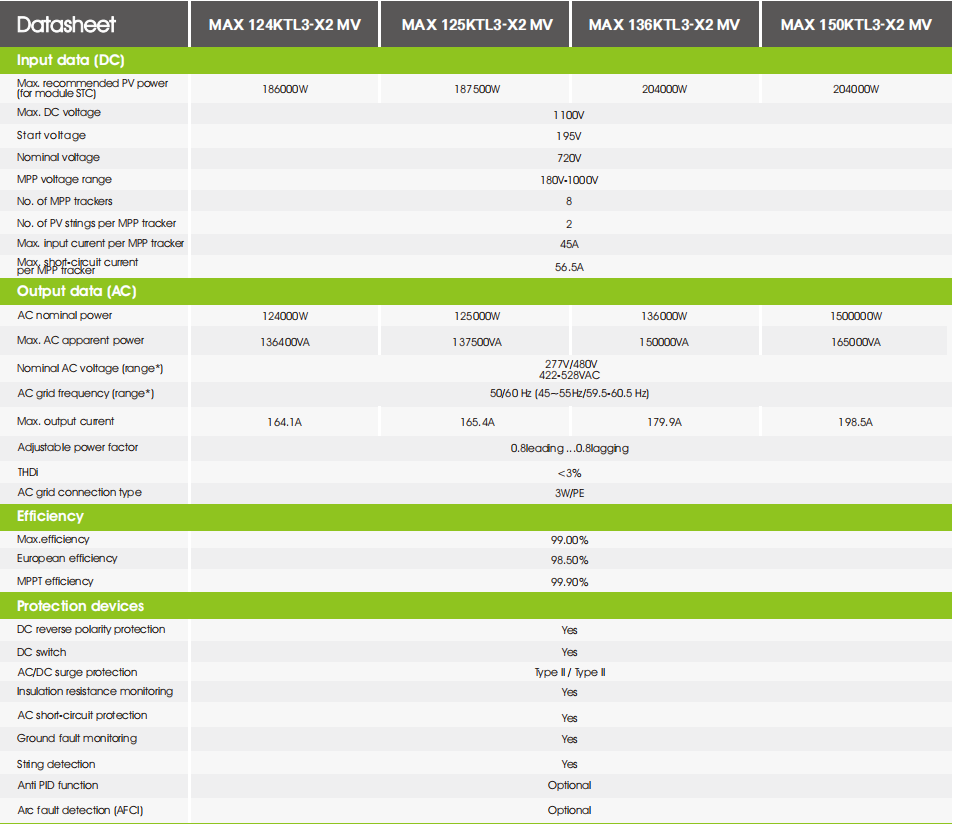The image size is (957, 824).
Task: Select the 204000W value under MAX 150KTL3-X2
Action: point(856,89)
